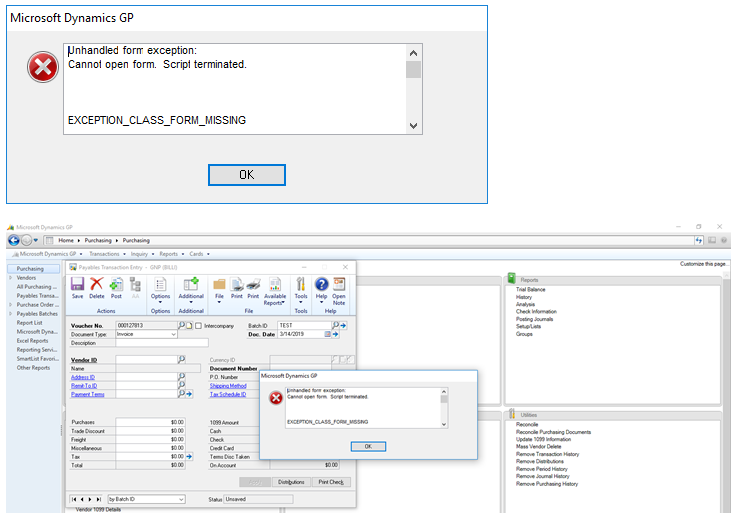Click into the Vendor ID input field

tap(146, 360)
